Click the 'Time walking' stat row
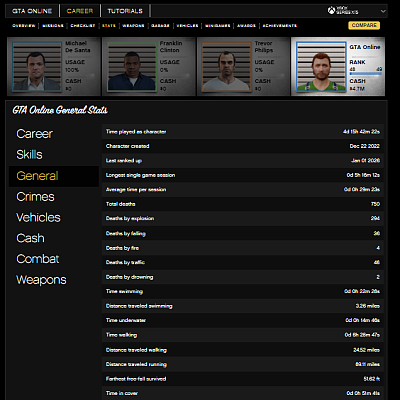 pyautogui.click(x=243, y=335)
